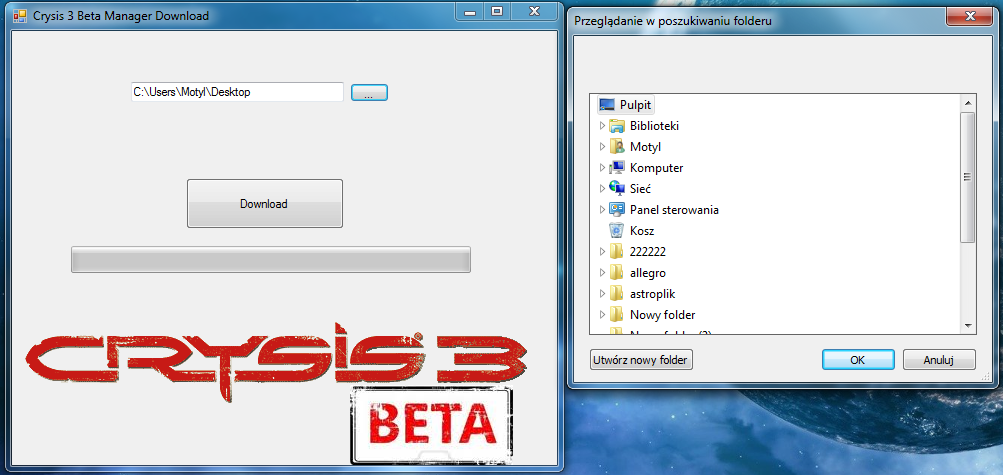Minimize the Crysis 3 Beta Manager window
The height and width of the screenshot is (475, 1003).
(471, 12)
